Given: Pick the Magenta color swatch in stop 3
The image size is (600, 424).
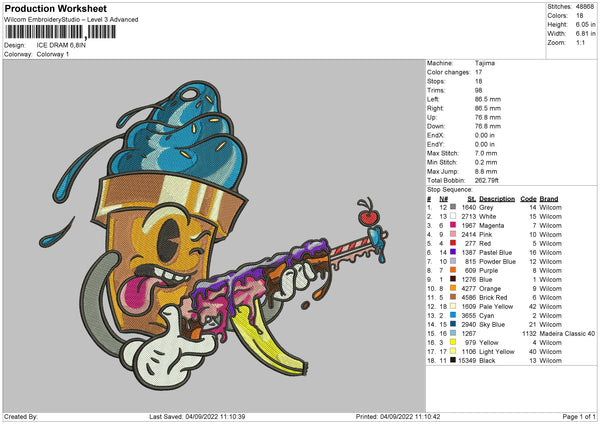Looking at the screenshot, I should [x=453, y=225].
